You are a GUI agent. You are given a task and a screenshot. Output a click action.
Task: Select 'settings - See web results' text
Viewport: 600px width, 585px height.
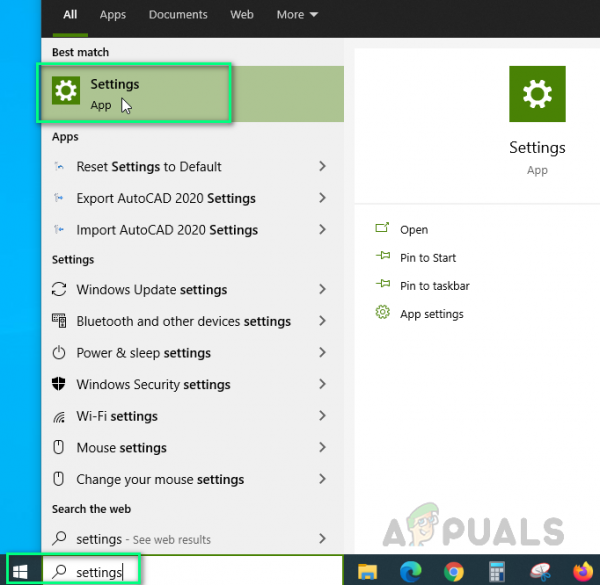(x=143, y=539)
